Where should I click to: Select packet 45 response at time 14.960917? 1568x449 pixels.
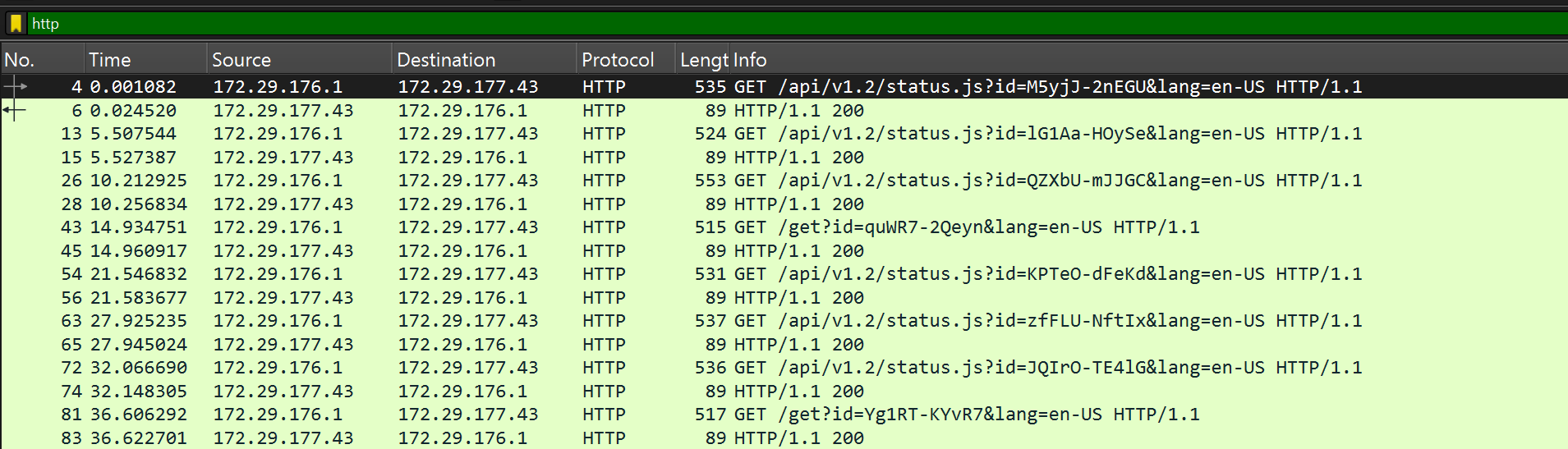(x=798, y=251)
